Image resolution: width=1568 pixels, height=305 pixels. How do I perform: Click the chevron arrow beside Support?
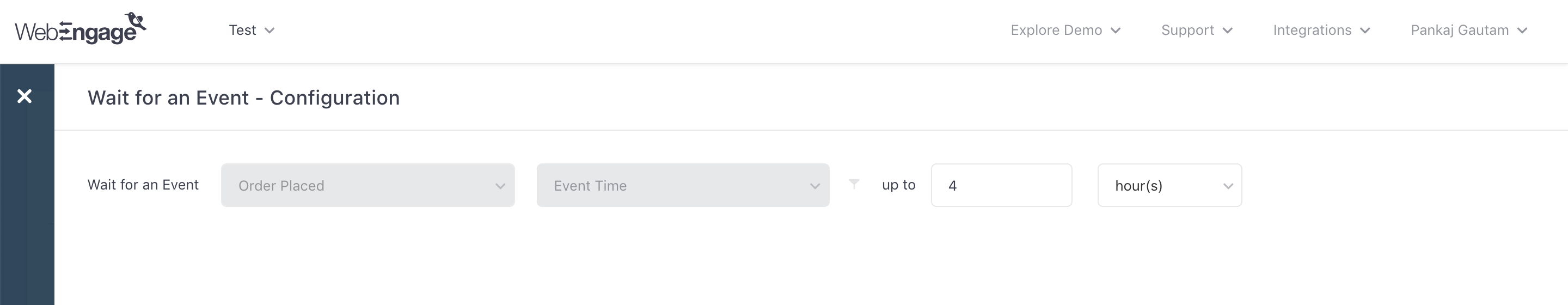1228,30
